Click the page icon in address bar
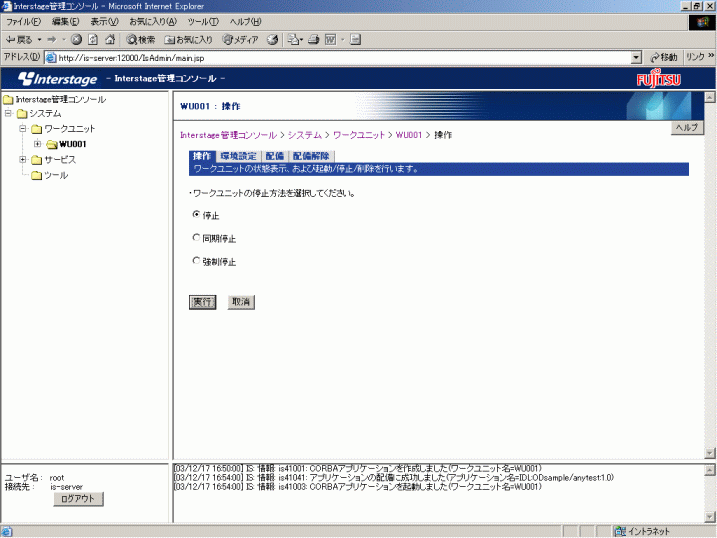Image resolution: width=717 pixels, height=538 pixels. tap(51, 58)
